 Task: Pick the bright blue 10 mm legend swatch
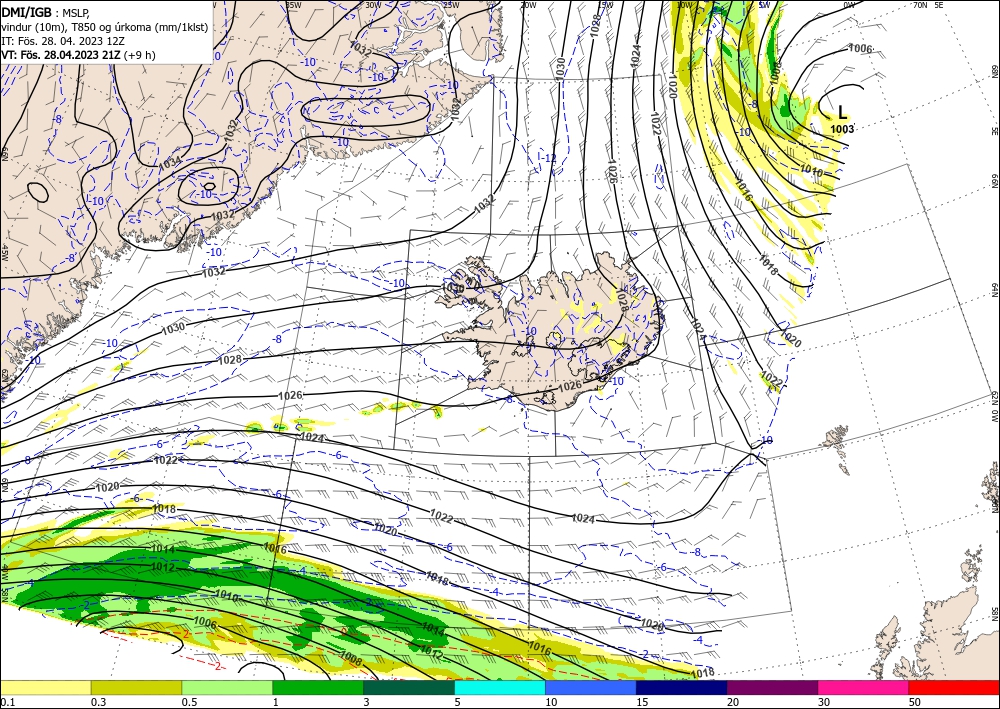pyautogui.click(x=591, y=687)
